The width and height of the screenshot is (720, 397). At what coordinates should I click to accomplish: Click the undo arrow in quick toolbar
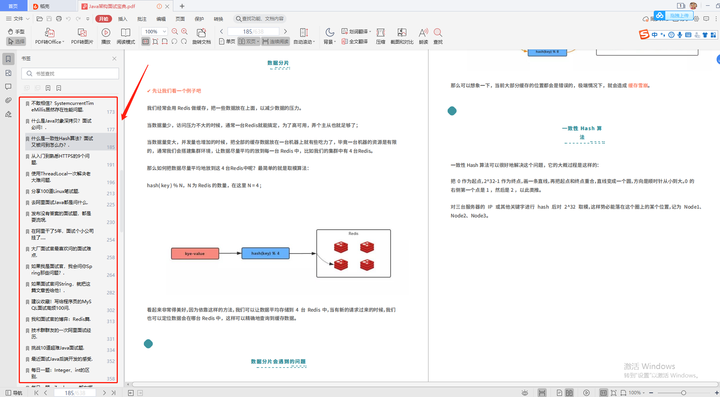[68, 19]
